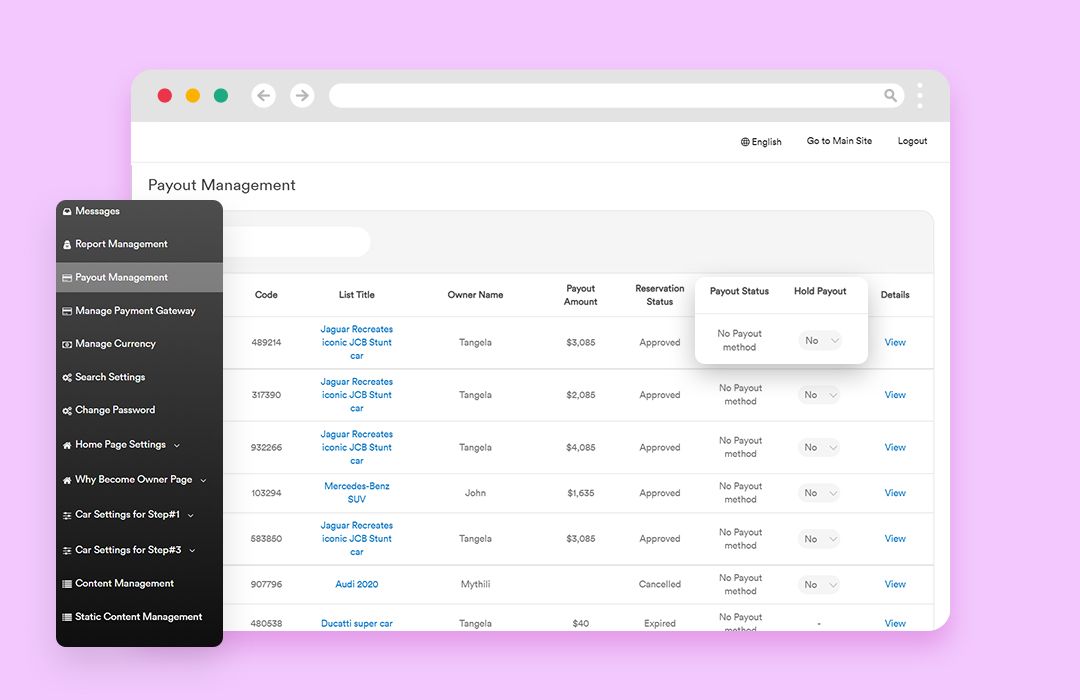This screenshot has height=700, width=1080.
Task: Click the Payout Status column header
Action: click(739, 291)
